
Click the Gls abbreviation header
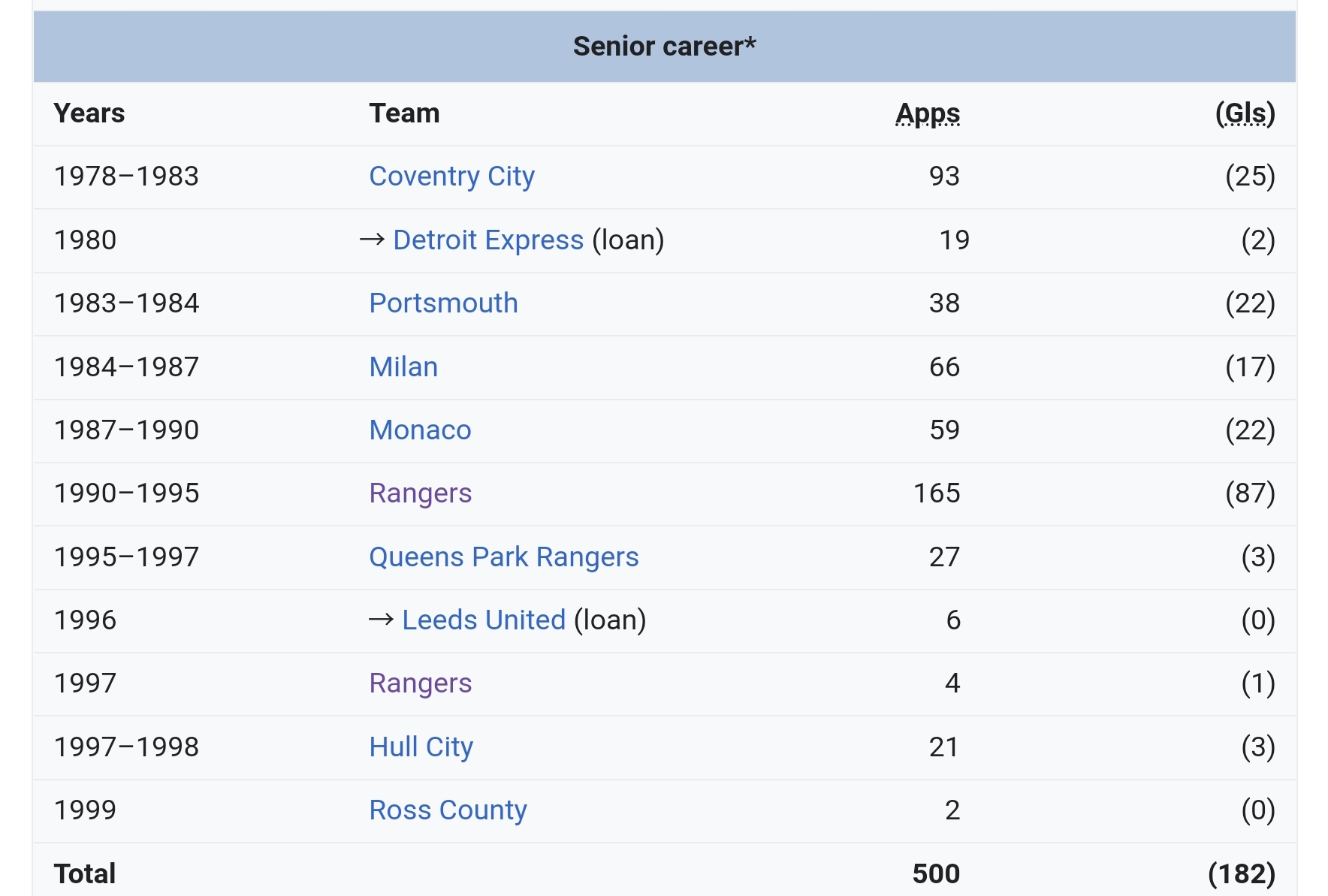(1245, 113)
